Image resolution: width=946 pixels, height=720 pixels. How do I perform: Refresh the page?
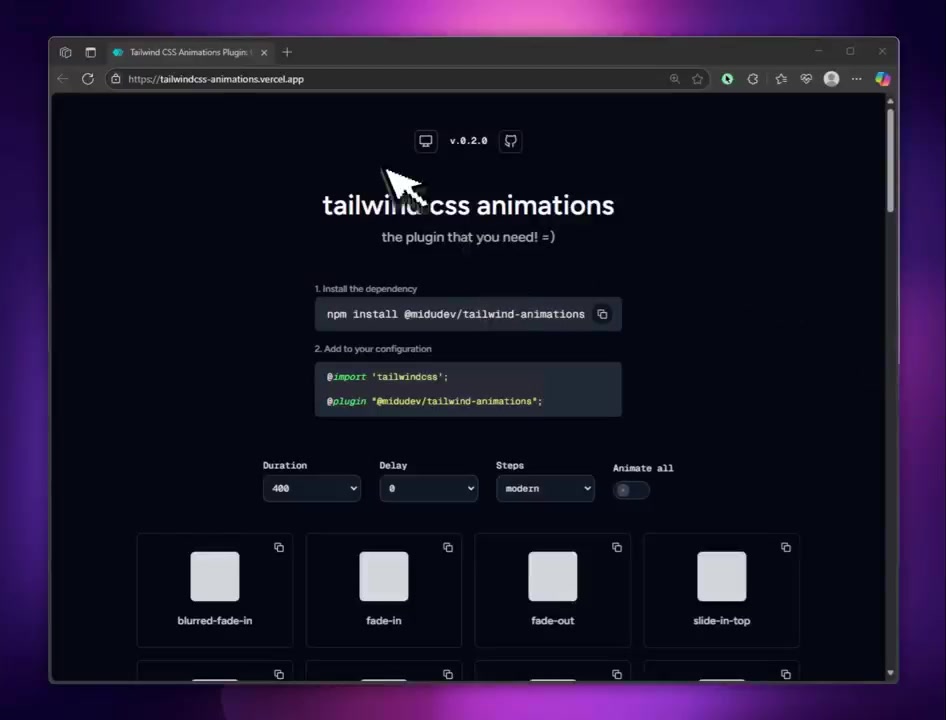(x=88, y=79)
